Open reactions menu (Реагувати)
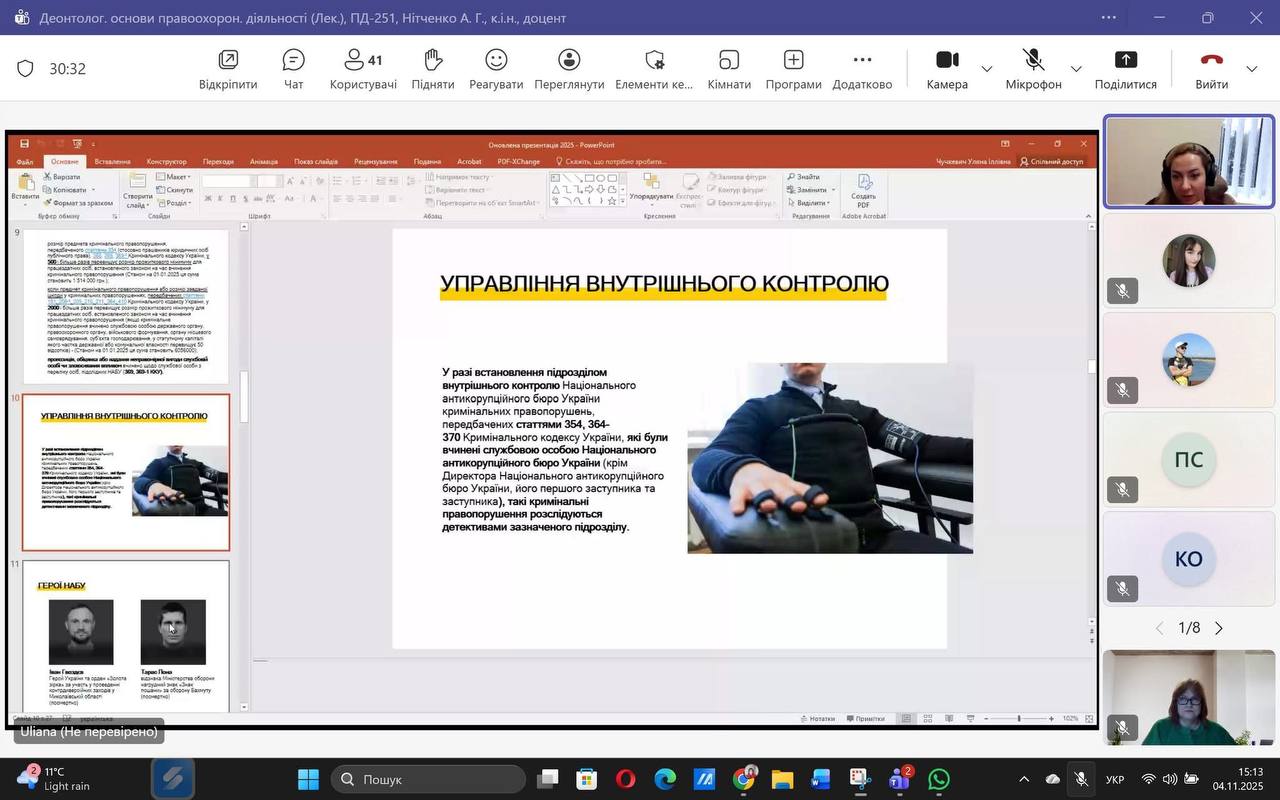 click(496, 69)
